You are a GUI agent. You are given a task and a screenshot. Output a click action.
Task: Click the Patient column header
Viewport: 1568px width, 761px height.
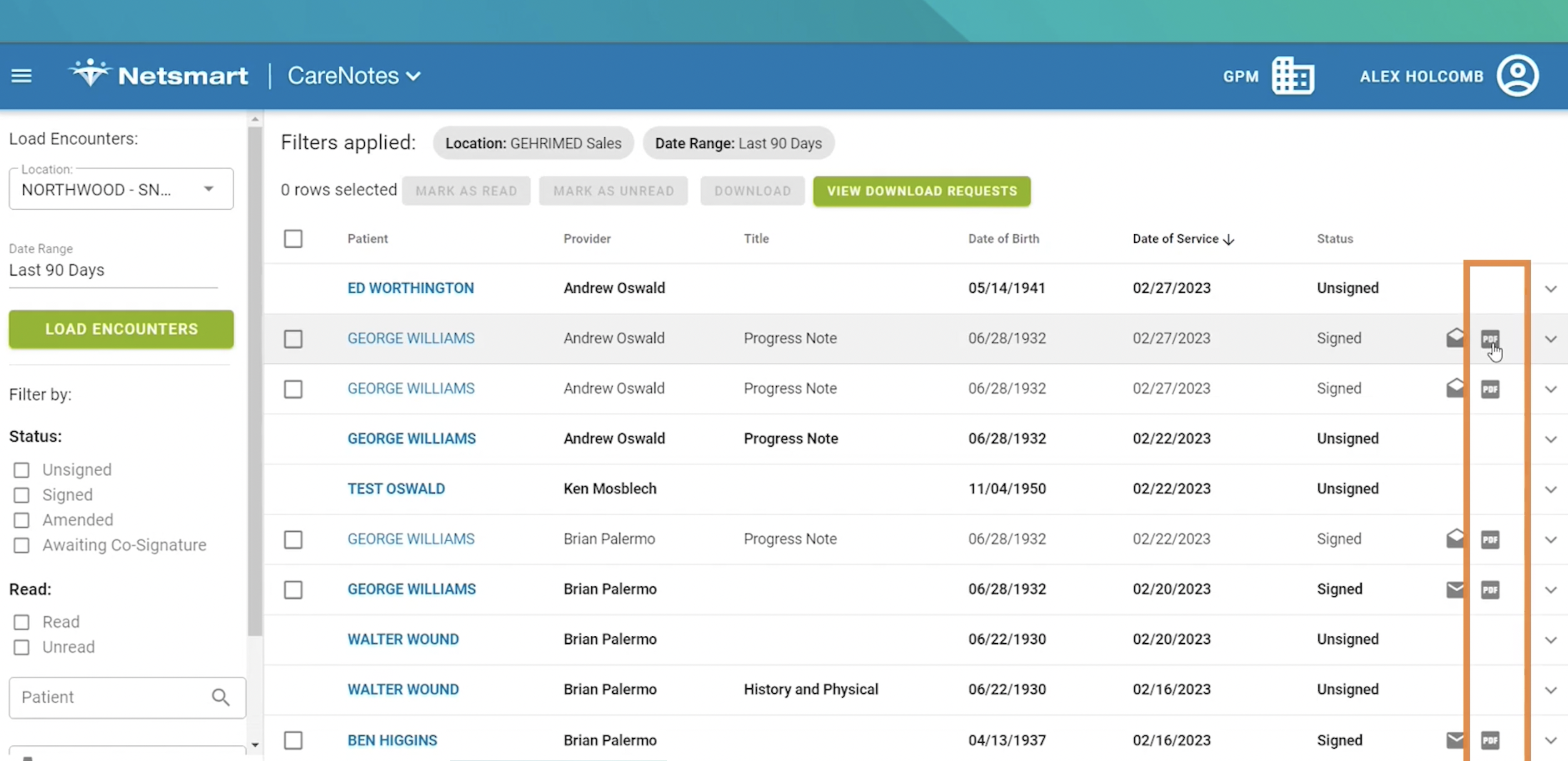coord(367,239)
